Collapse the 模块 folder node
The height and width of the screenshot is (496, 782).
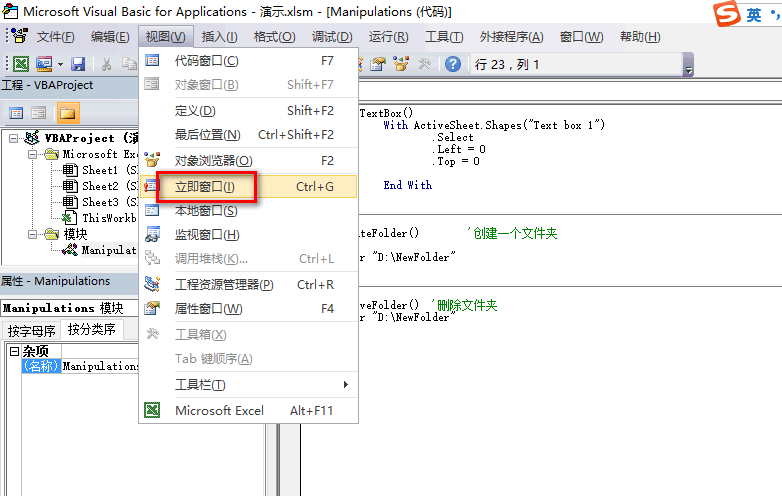click(x=32, y=234)
